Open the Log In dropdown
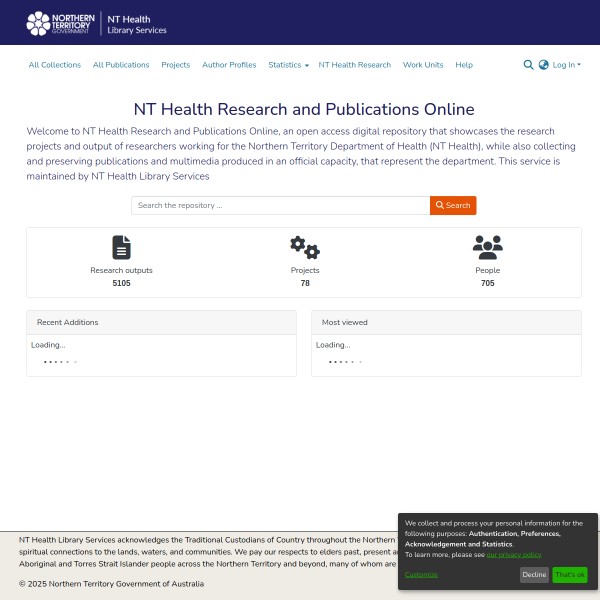600x600 pixels. click(566, 65)
